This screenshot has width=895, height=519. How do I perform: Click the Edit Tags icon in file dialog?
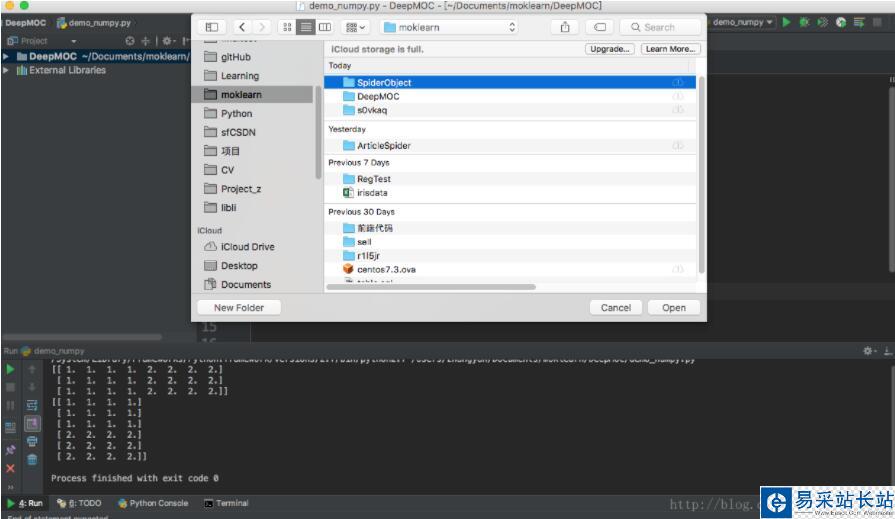(x=600, y=27)
